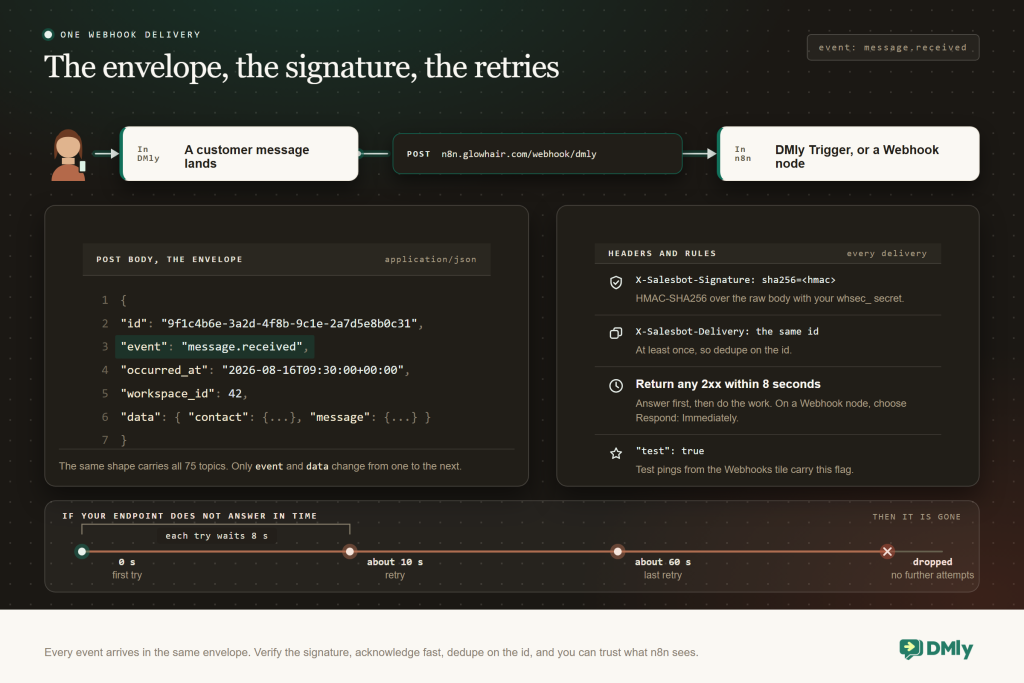This screenshot has width=1024, height=683.
Task: Click 'X-Salesbot-Delivery: the same id' text
Action: (727, 332)
